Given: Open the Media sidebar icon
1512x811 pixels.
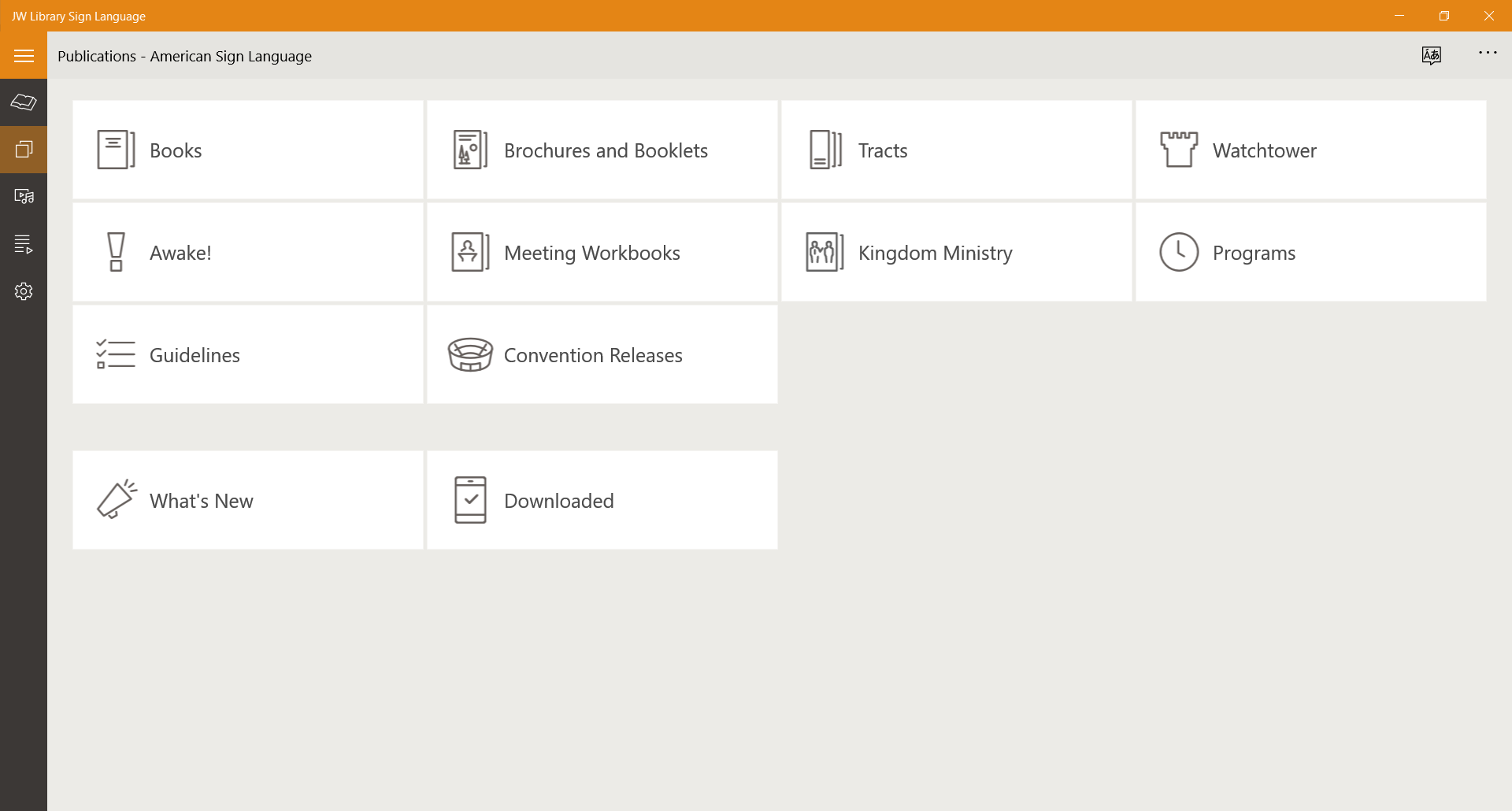Looking at the screenshot, I should tap(24, 197).
